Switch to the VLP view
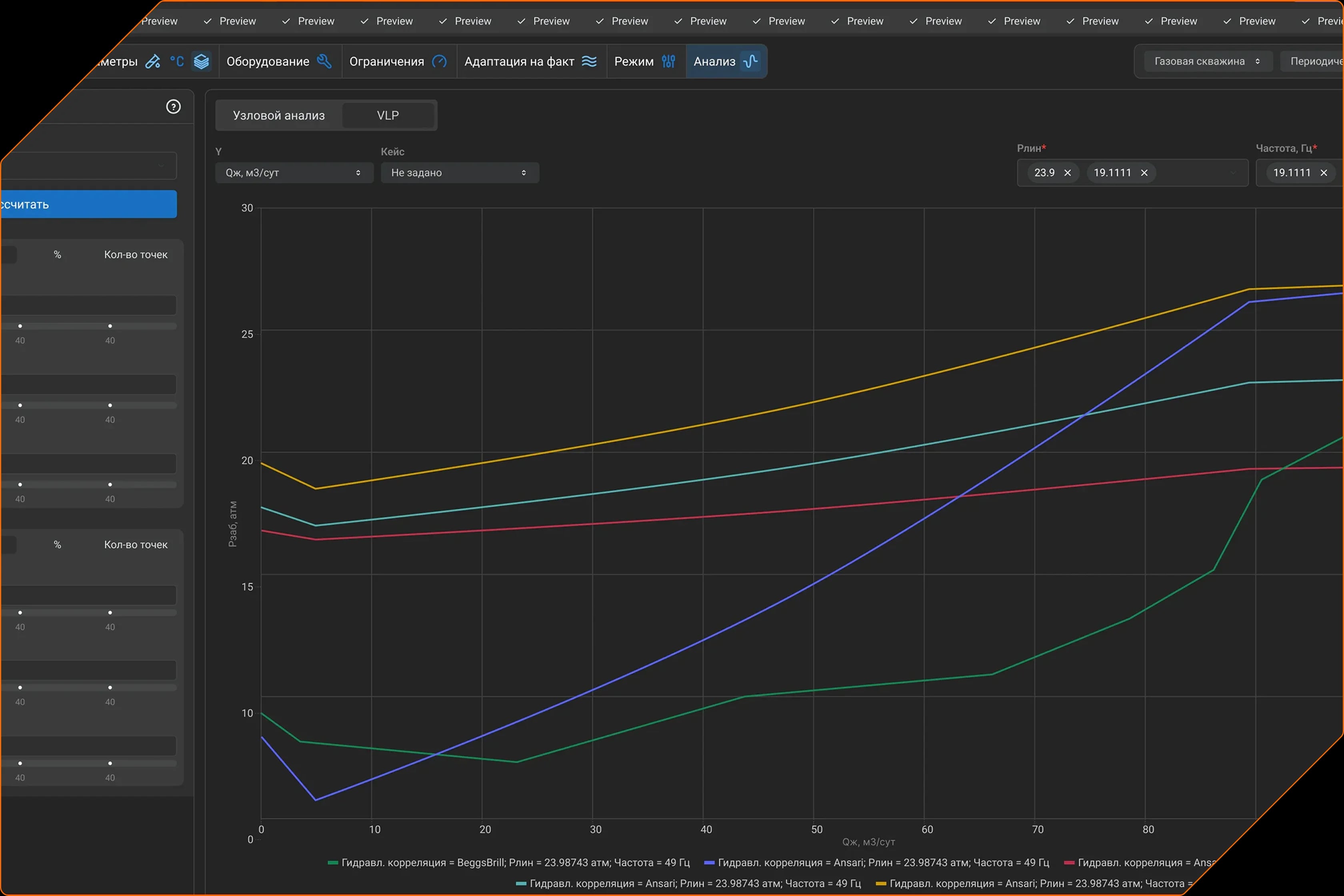This screenshot has width=1344, height=896. [x=388, y=116]
